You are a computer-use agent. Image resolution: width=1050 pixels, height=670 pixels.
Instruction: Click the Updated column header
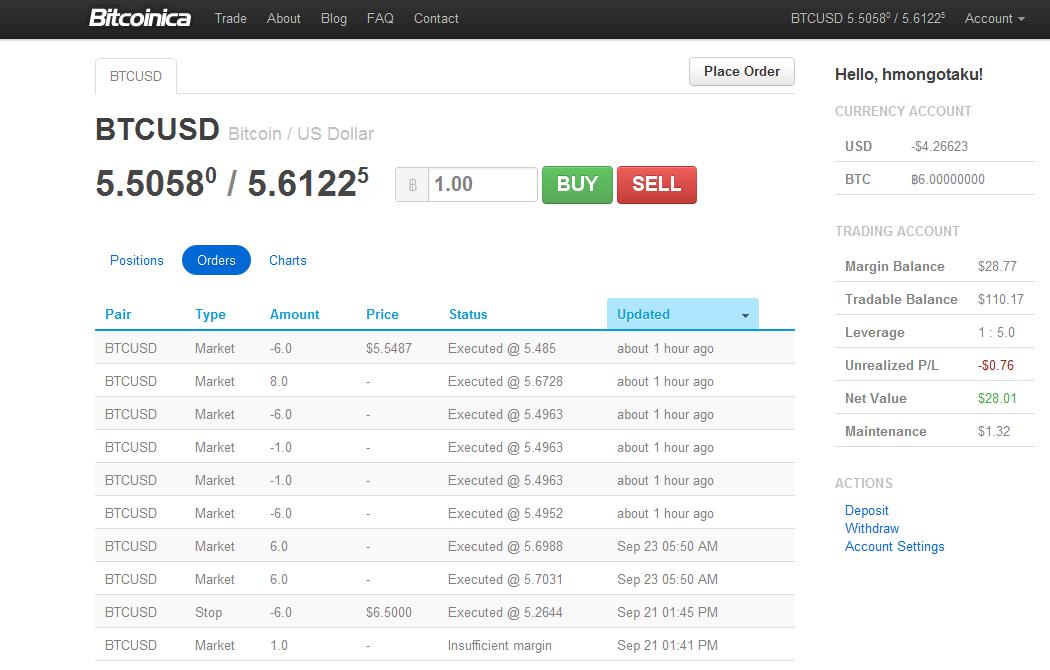pos(682,315)
